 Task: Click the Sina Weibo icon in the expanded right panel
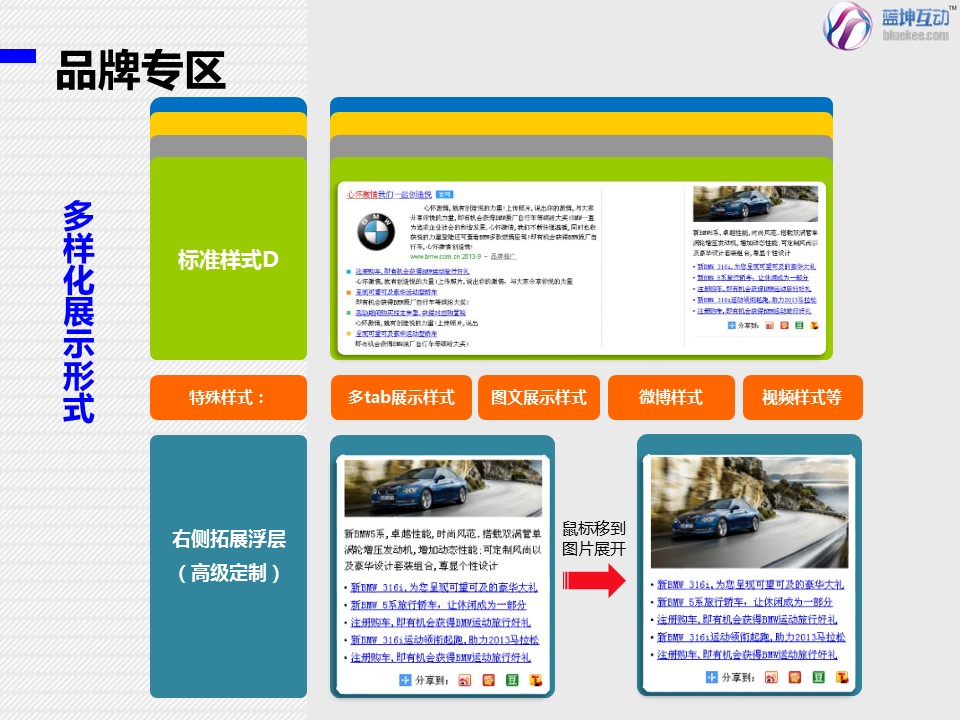point(770,677)
